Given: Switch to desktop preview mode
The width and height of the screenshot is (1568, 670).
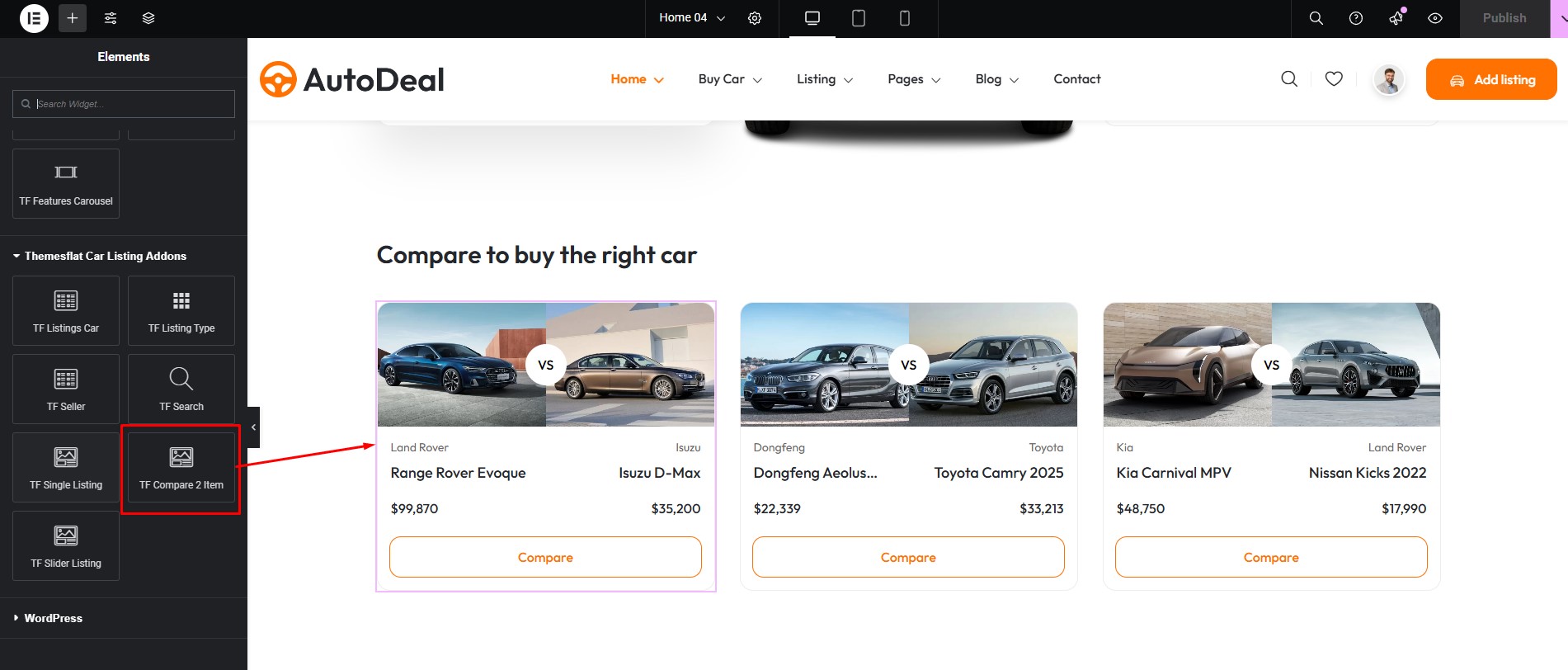Looking at the screenshot, I should point(812,18).
